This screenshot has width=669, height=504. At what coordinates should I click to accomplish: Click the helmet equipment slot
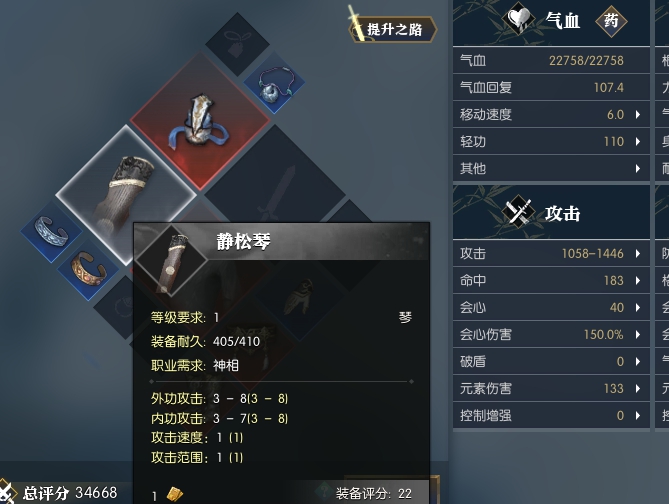200,121
